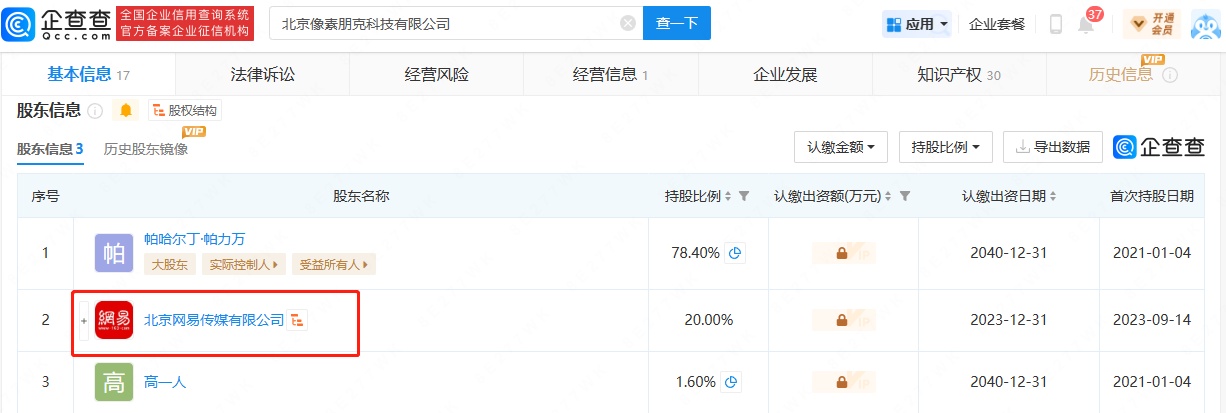Click the 高 avatar for 高一人
The image size is (1226, 413).
point(114,382)
